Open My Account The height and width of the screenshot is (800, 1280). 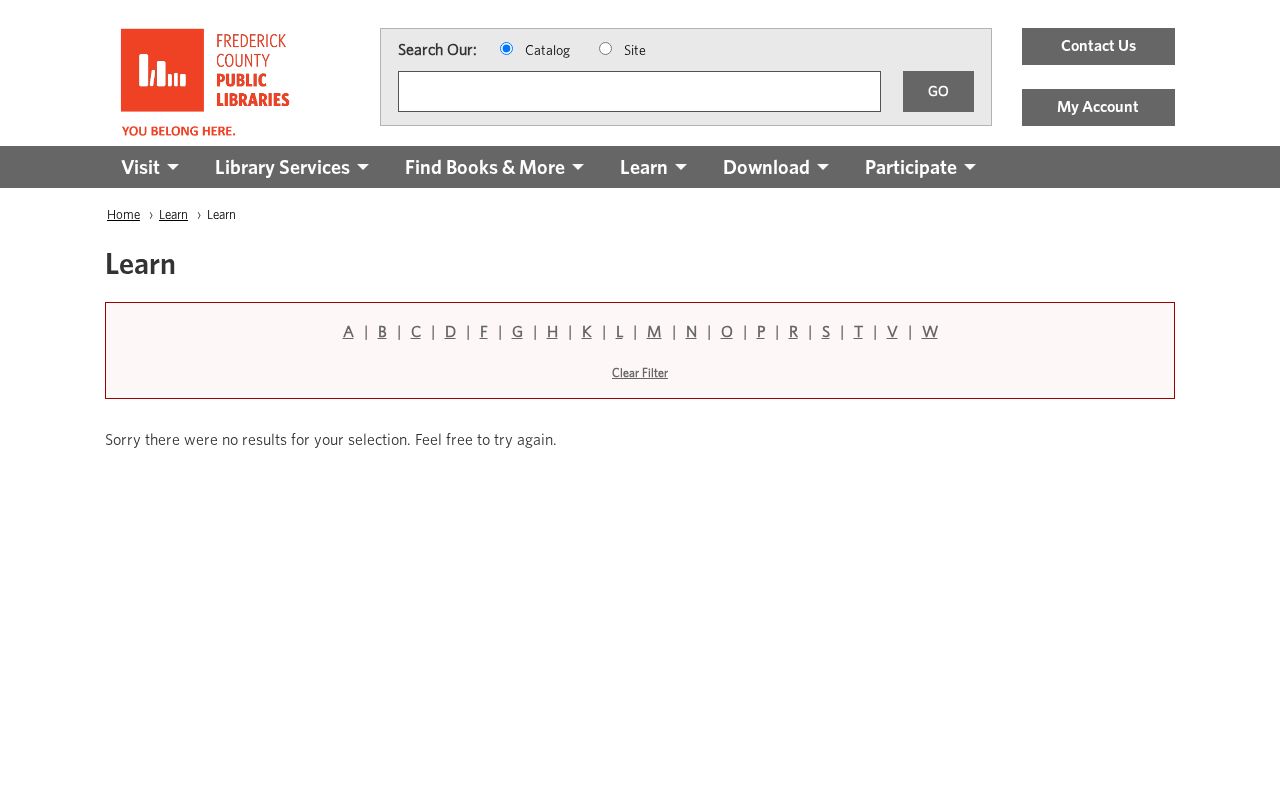pos(1098,107)
